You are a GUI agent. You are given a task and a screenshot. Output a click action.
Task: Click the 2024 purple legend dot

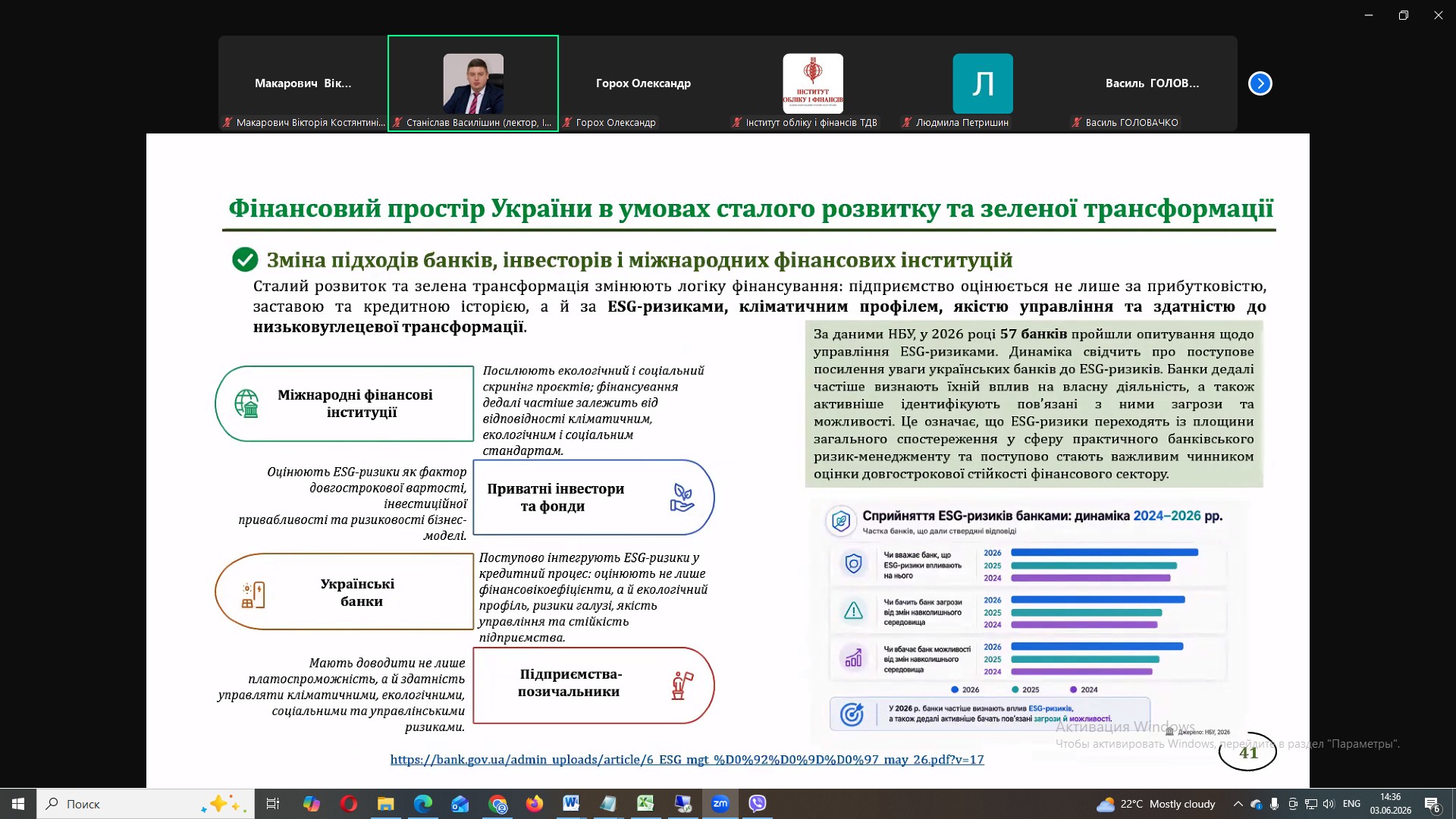1073,689
